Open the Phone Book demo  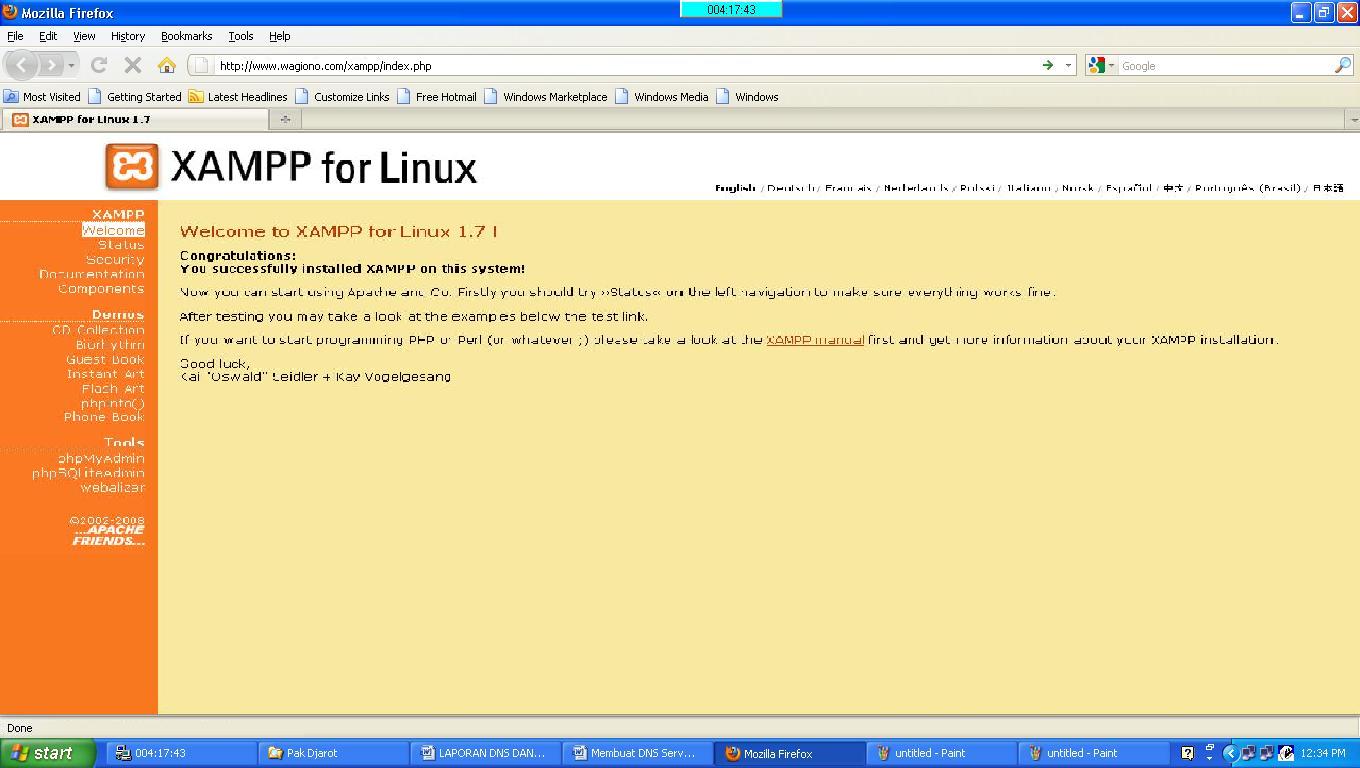[x=104, y=417]
